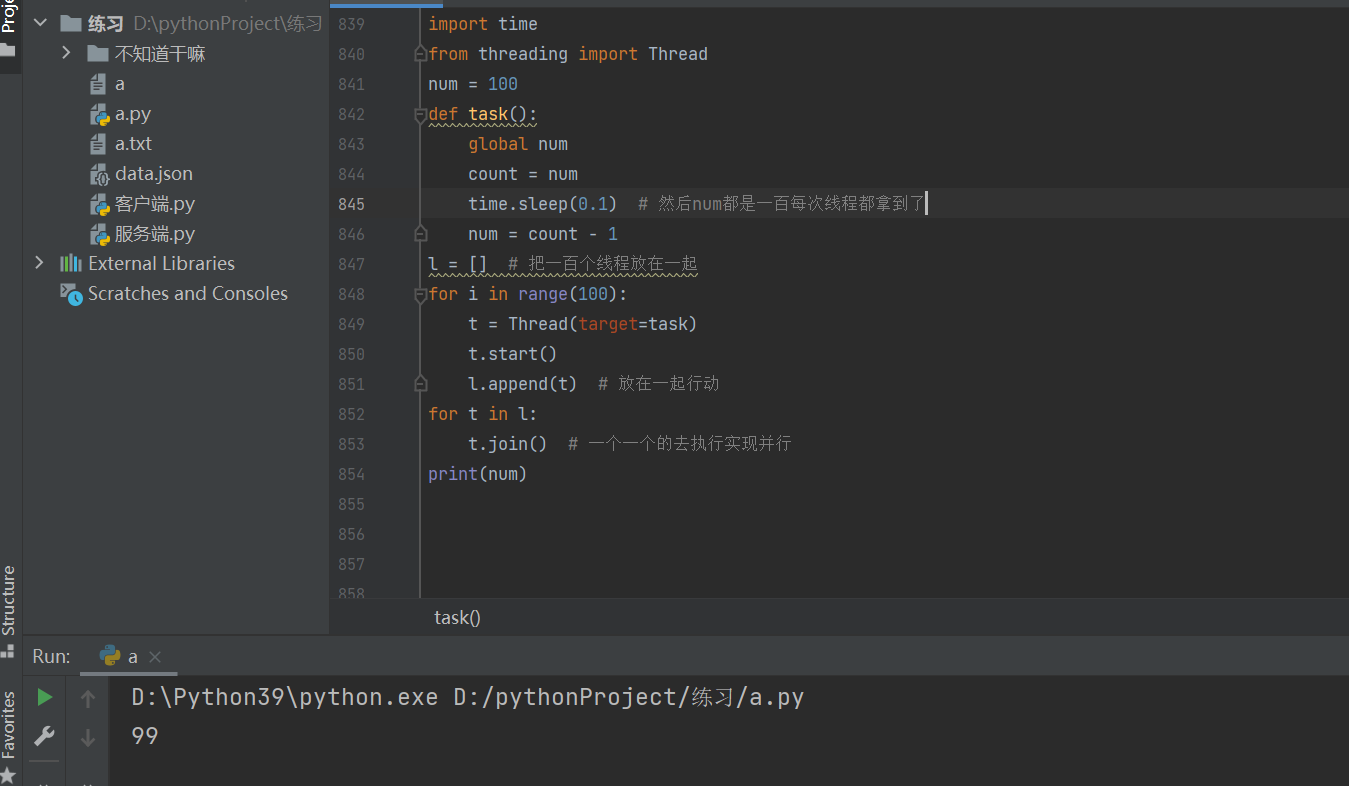Select the Scratches and Consoles icon
Screen dimensions: 1349x786
click(x=70, y=293)
